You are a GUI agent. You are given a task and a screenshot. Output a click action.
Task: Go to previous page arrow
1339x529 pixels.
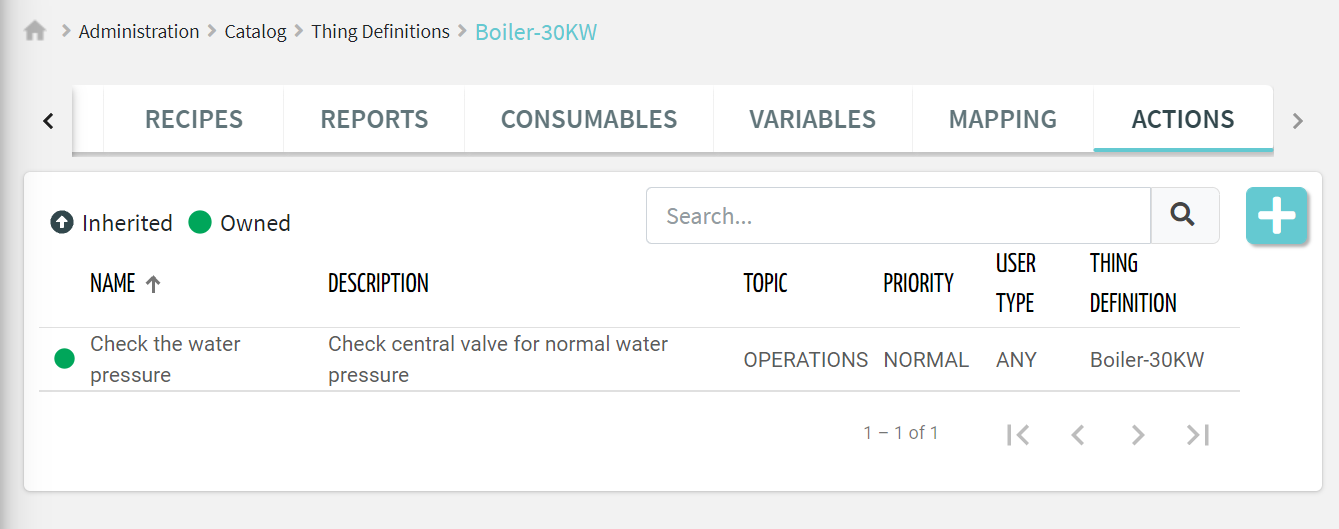click(1077, 434)
